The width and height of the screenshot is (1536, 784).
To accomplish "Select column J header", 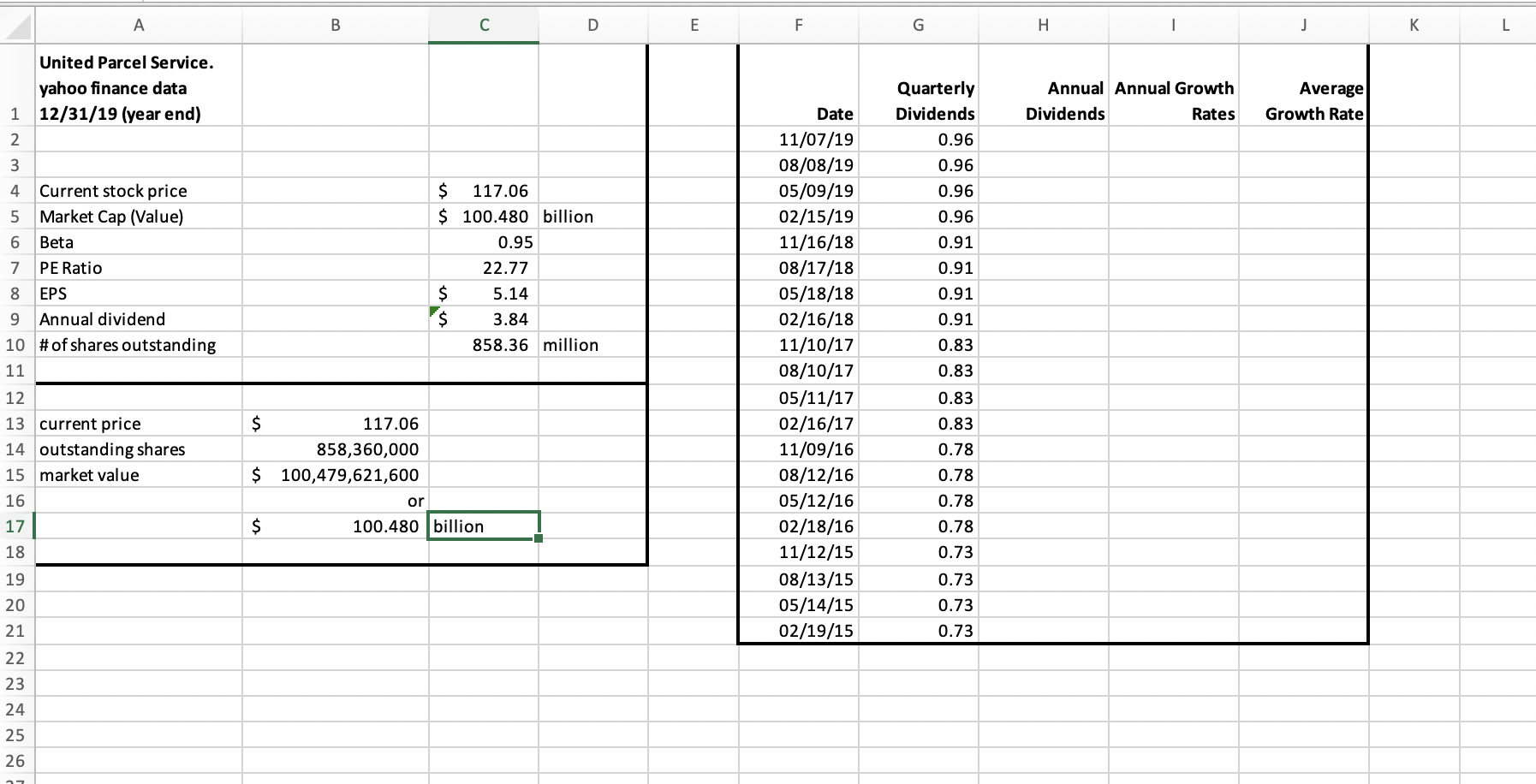I will coord(1302,25).
